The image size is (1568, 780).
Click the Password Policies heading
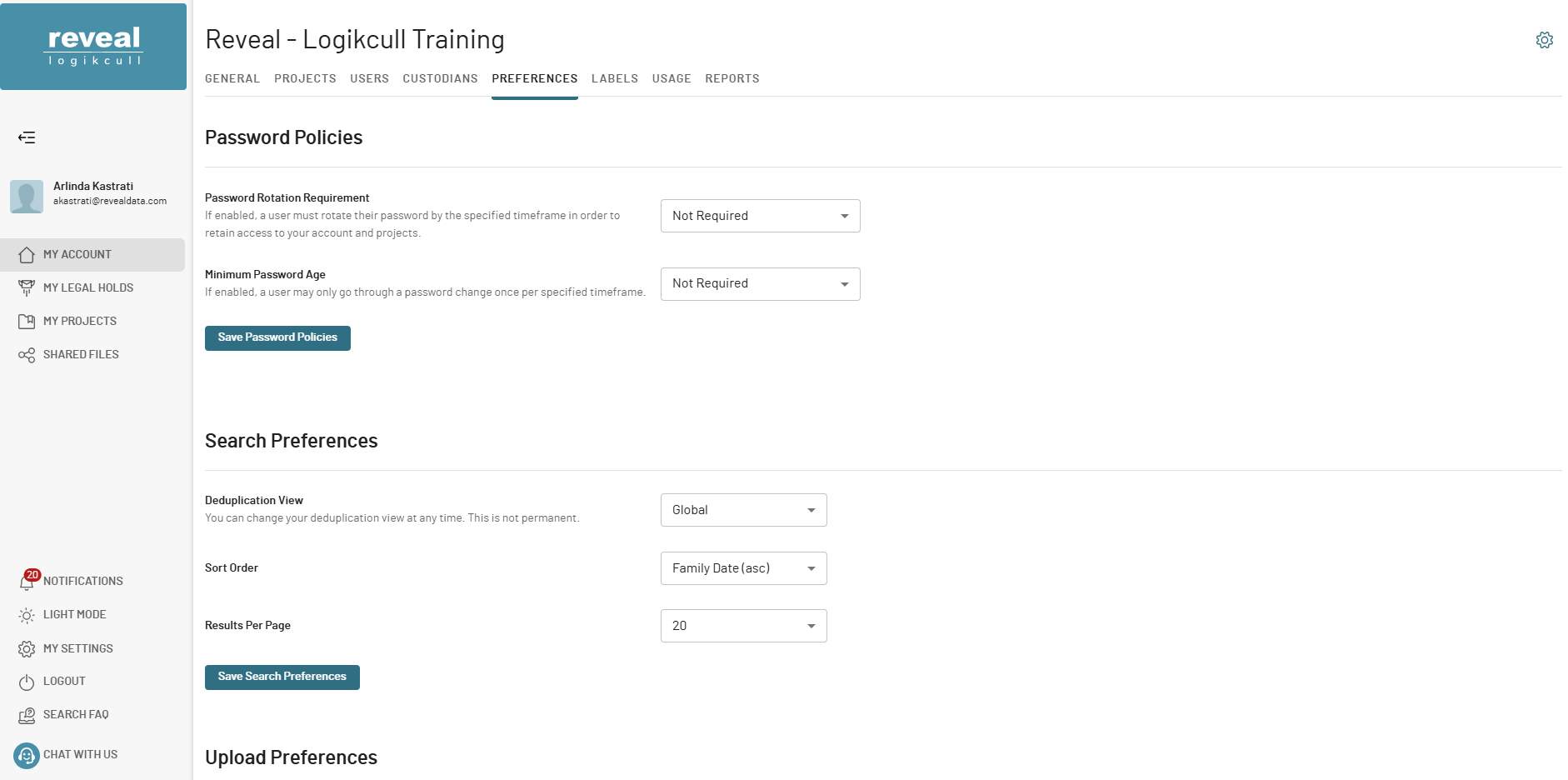pos(283,137)
